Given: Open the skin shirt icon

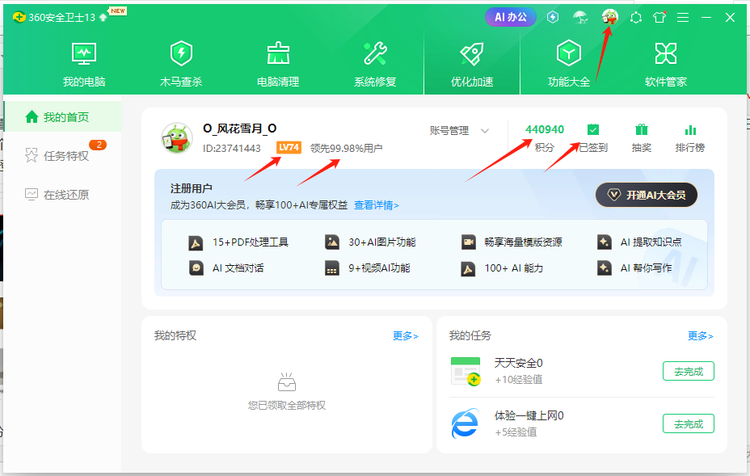Looking at the screenshot, I should (x=660, y=17).
